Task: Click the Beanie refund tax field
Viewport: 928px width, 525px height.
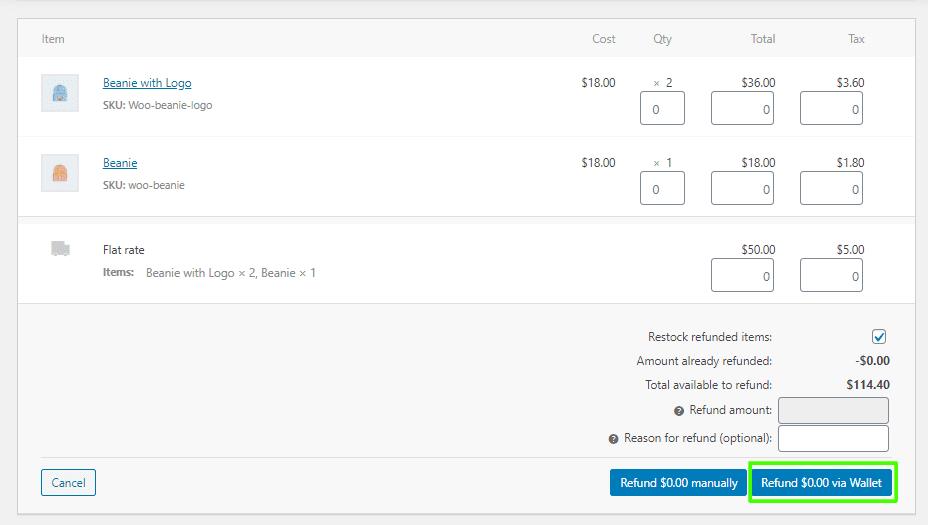Action: [x=831, y=188]
